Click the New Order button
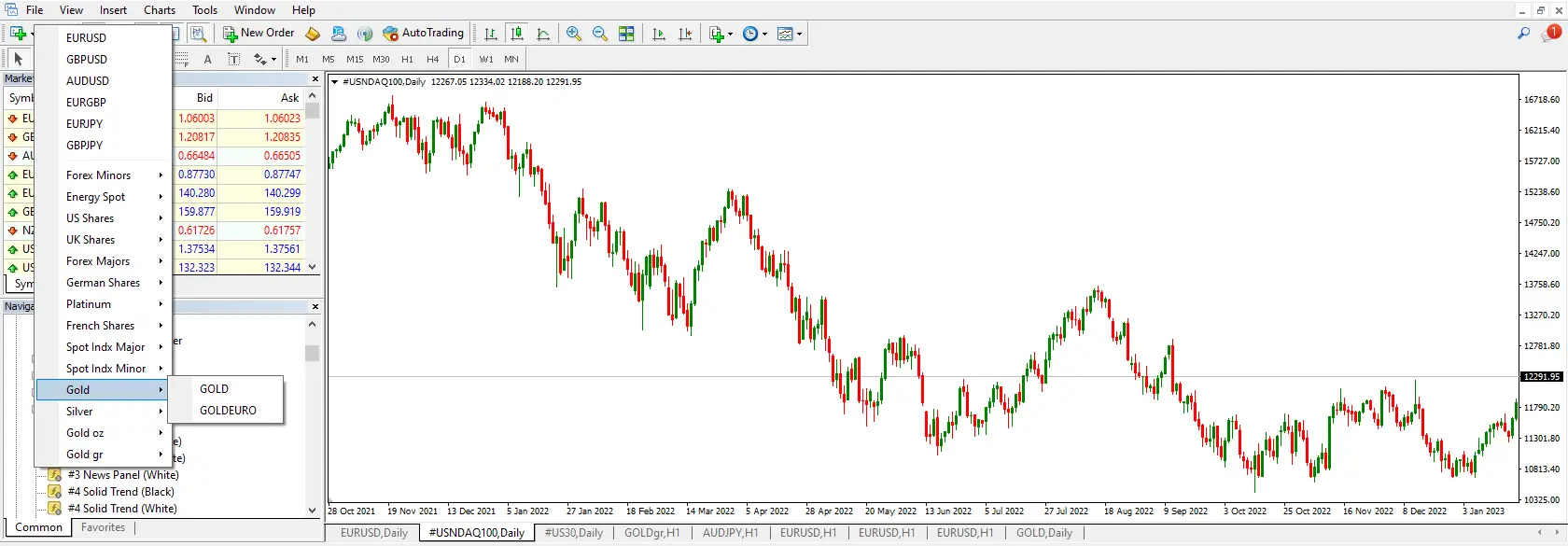The width and height of the screenshot is (1568, 546). pos(259,34)
